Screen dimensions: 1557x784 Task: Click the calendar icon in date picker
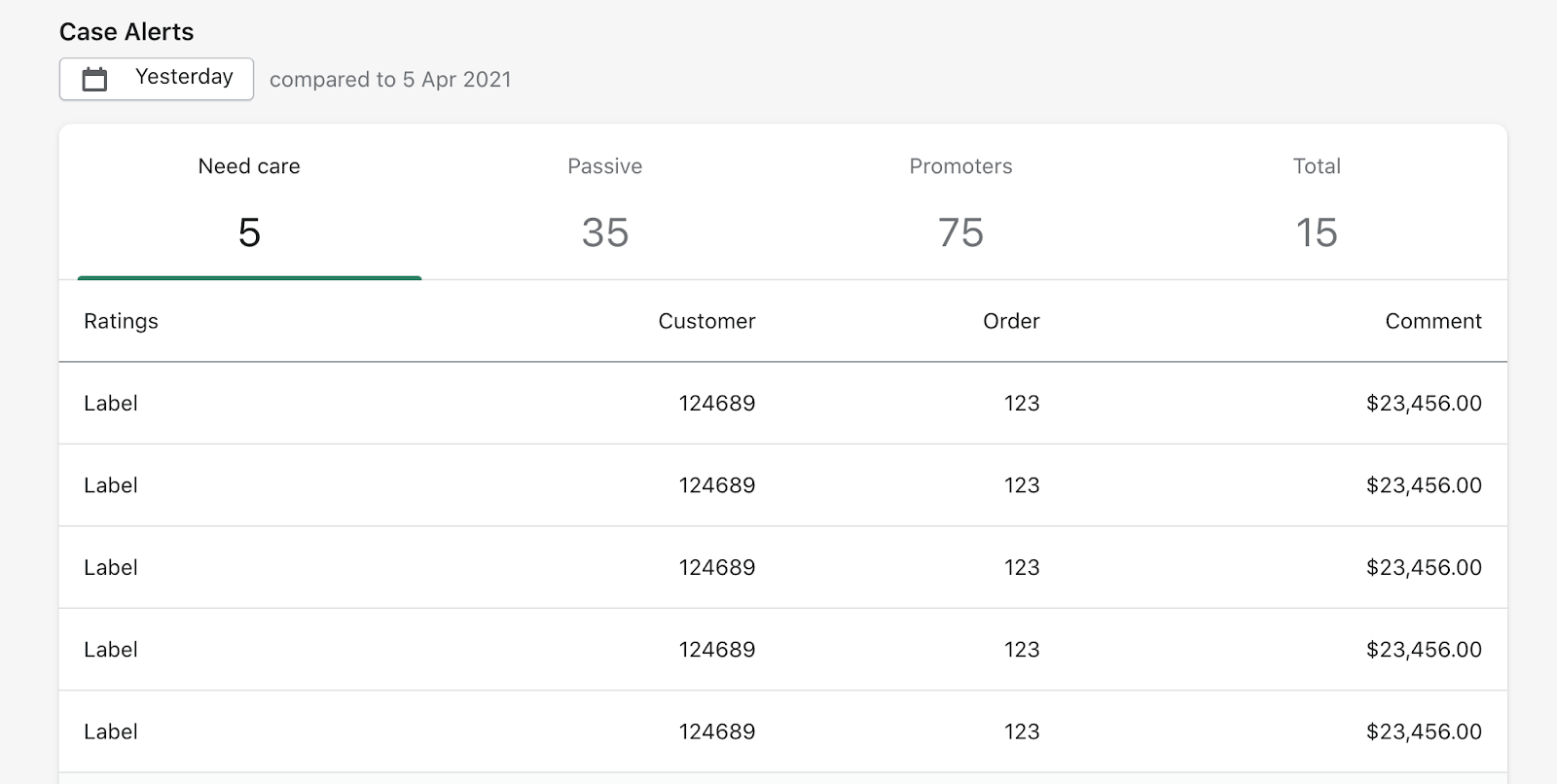[x=94, y=79]
